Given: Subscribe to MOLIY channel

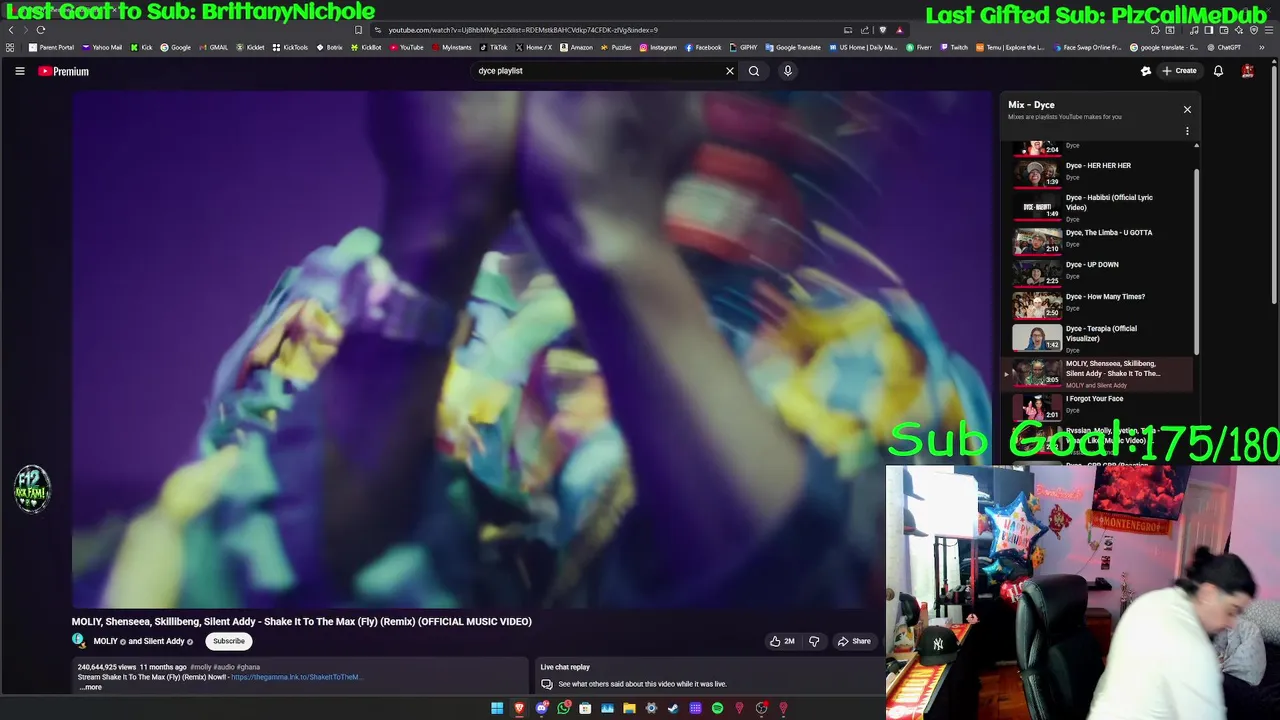Looking at the screenshot, I should pos(228,641).
